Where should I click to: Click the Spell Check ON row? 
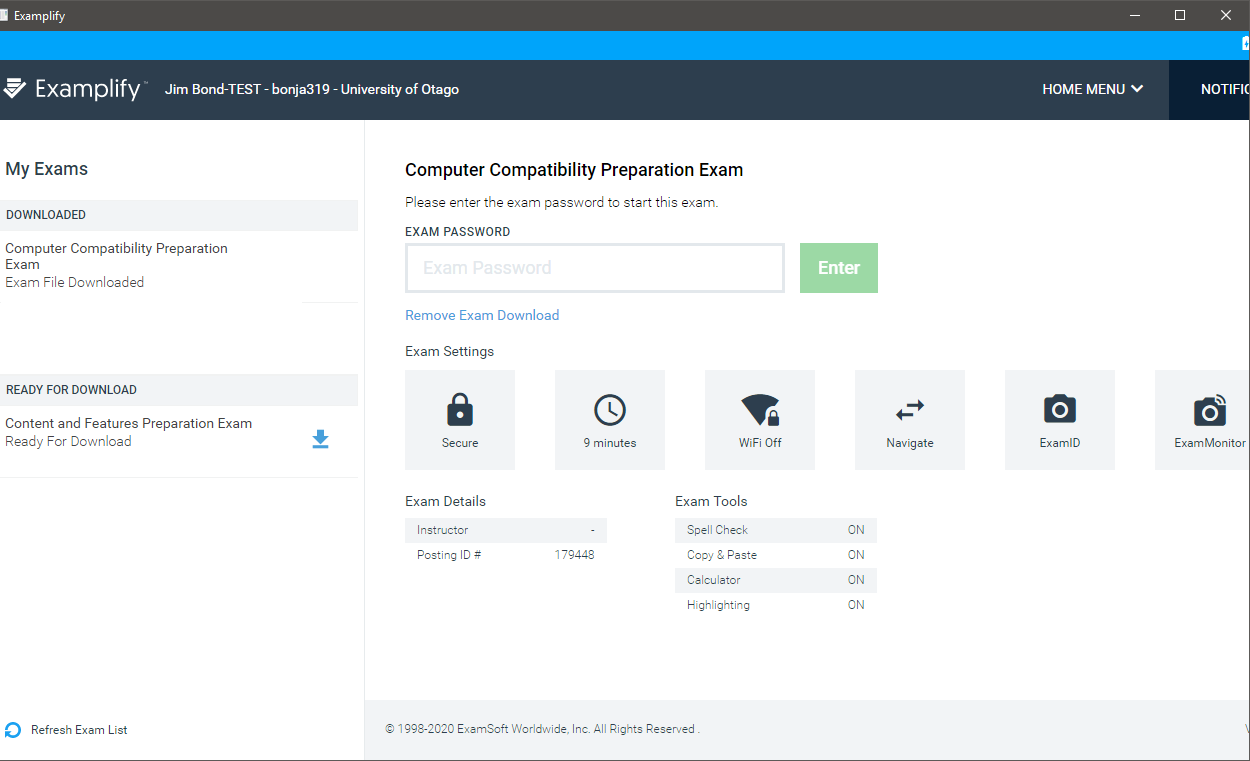(x=775, y=530)
